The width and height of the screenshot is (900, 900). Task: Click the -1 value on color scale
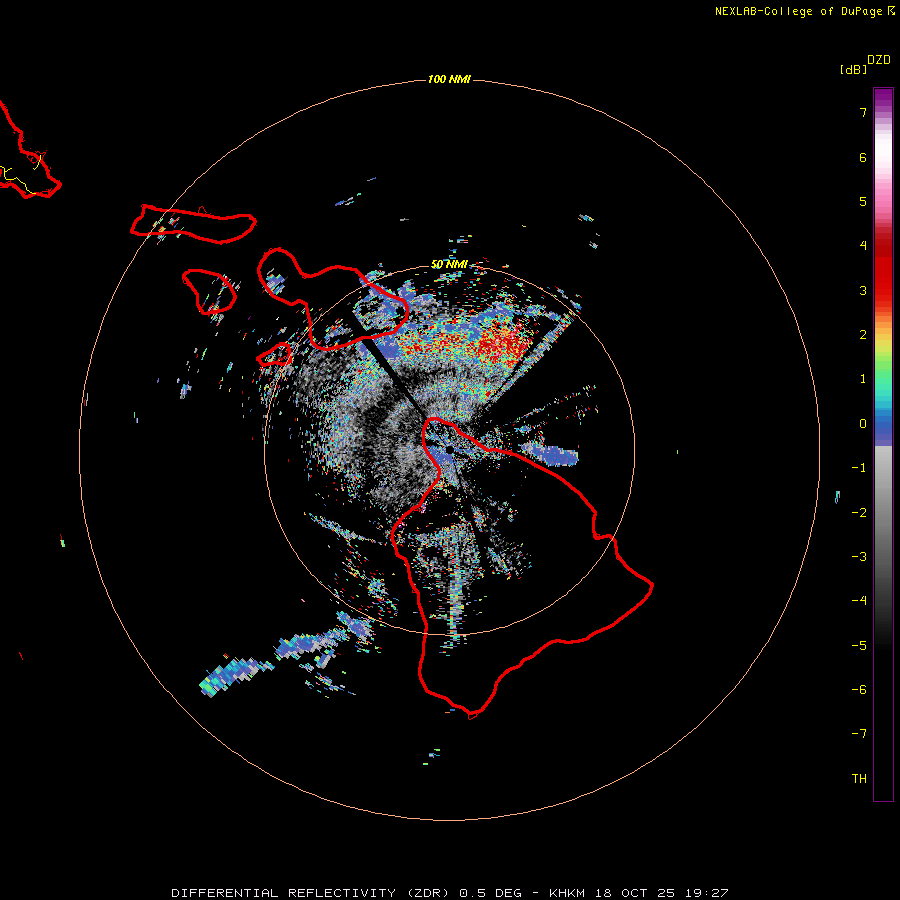tap(859, 468)
